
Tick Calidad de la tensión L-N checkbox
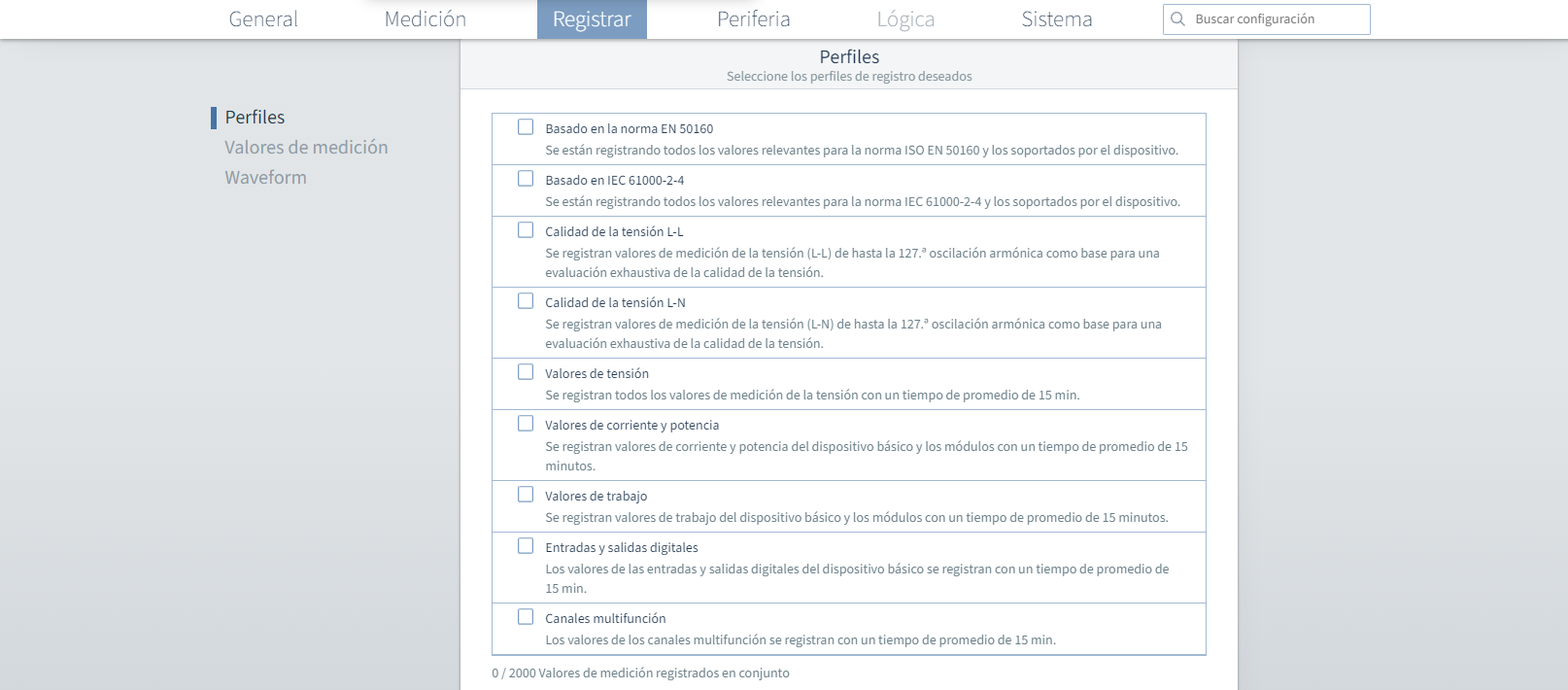pyautogui.click(x=526, y=301)
